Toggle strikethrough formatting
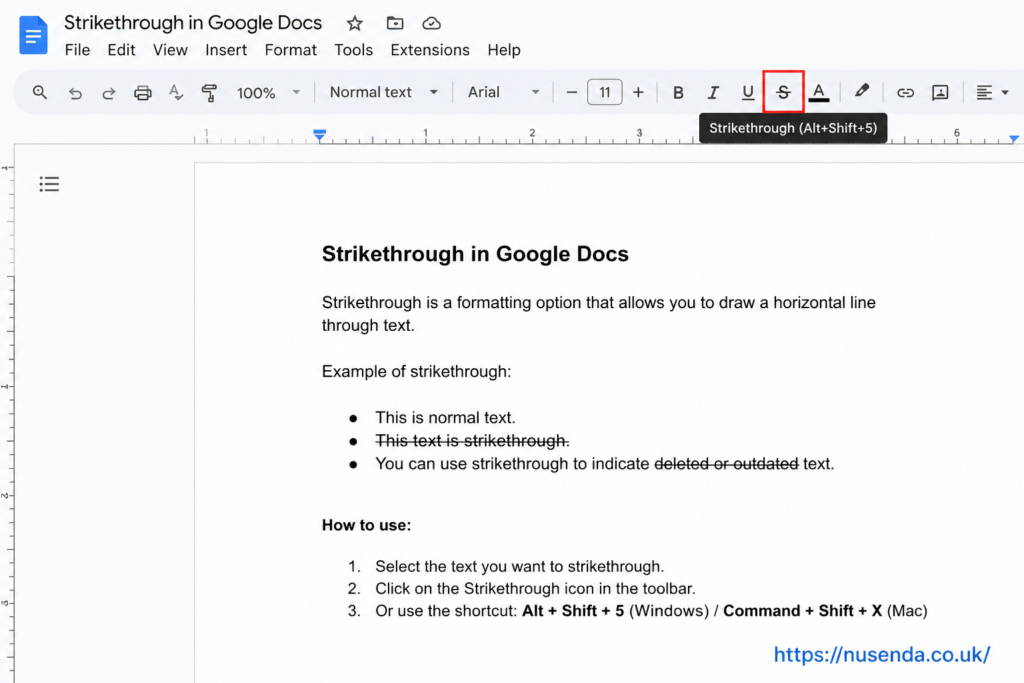 [x=783, y=93]
